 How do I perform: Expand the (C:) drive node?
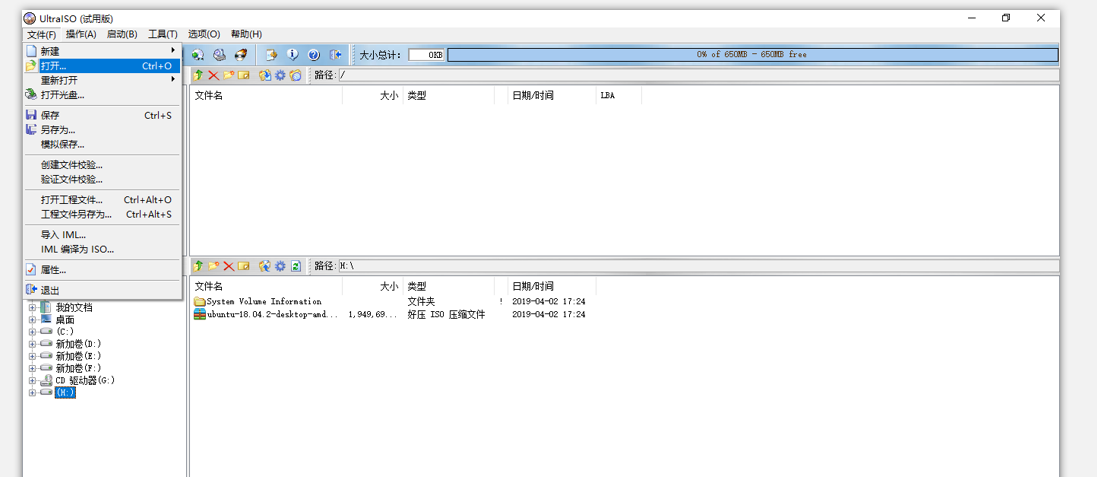[31, 331]
